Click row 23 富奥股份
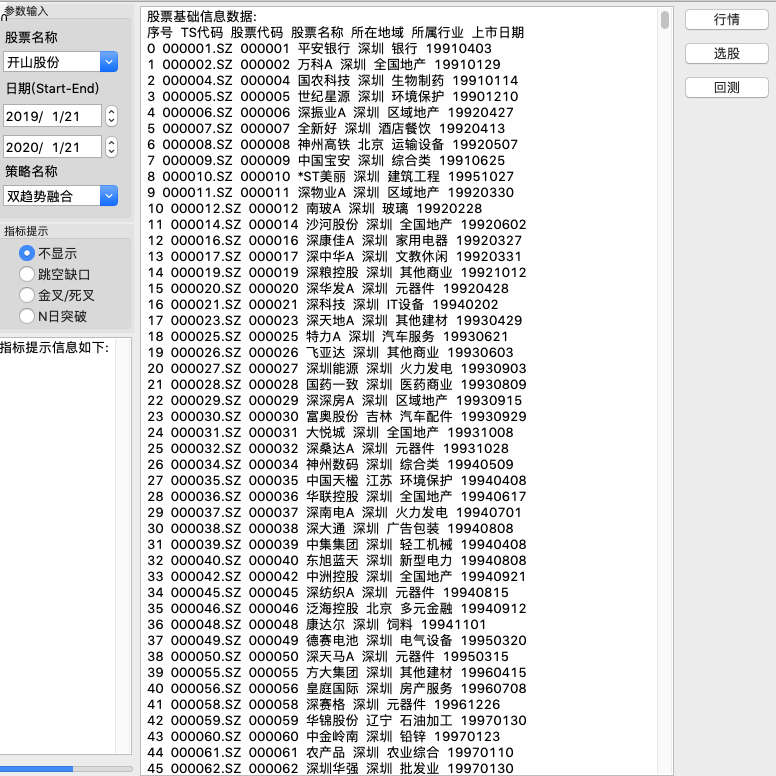 pyautogui.click(x=337, y=416)
